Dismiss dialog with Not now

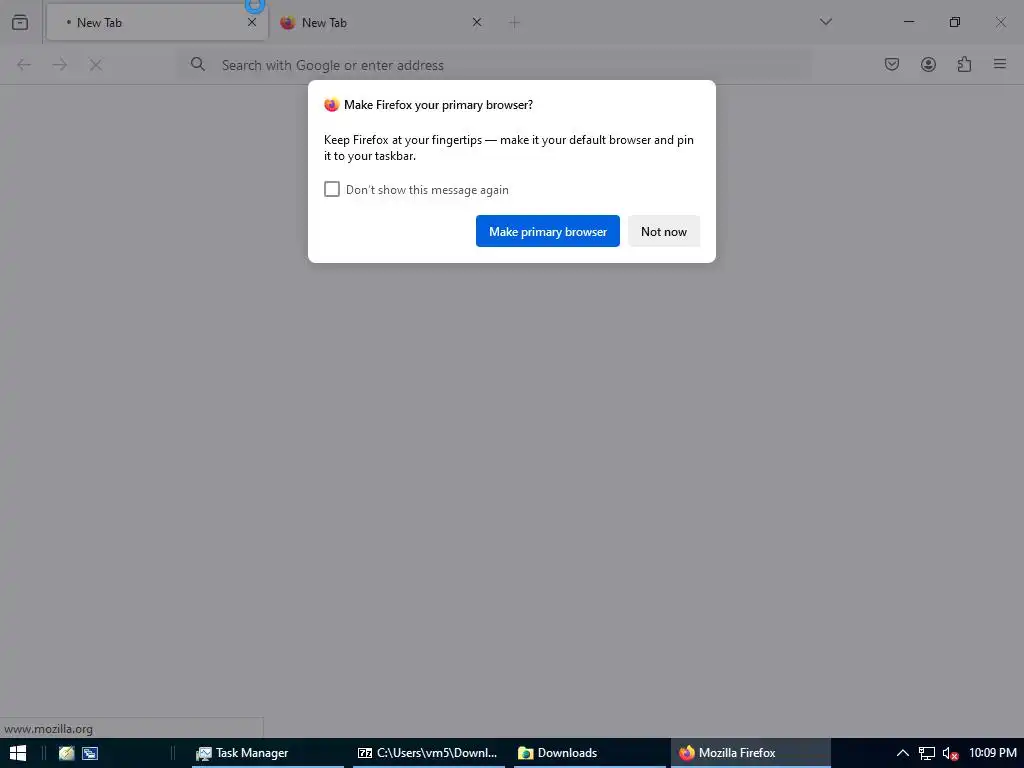(664, 231)
